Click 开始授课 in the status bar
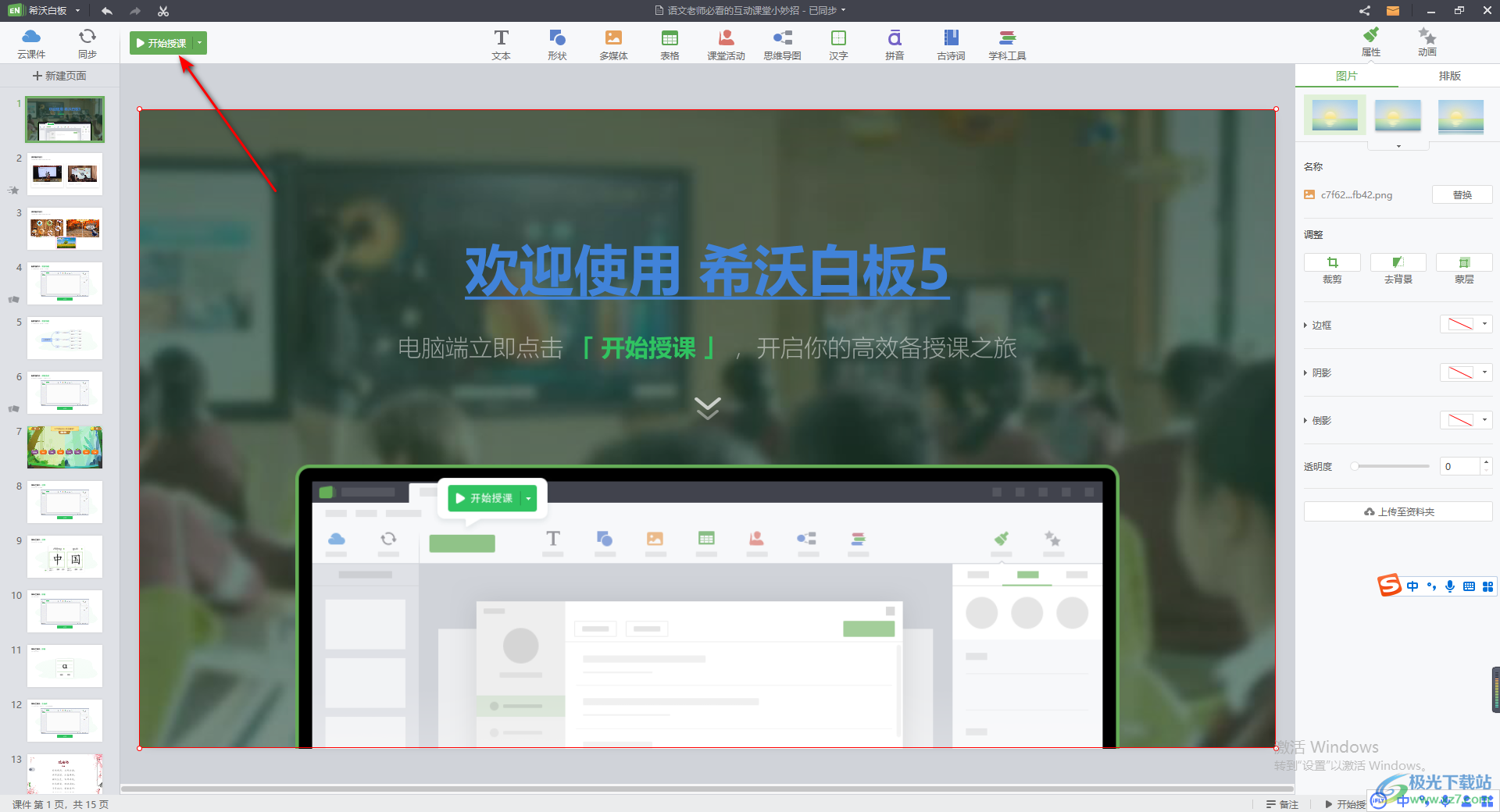Viewport: 1500px width, 812px height. pyautogui.click(x=1345, y=804)
